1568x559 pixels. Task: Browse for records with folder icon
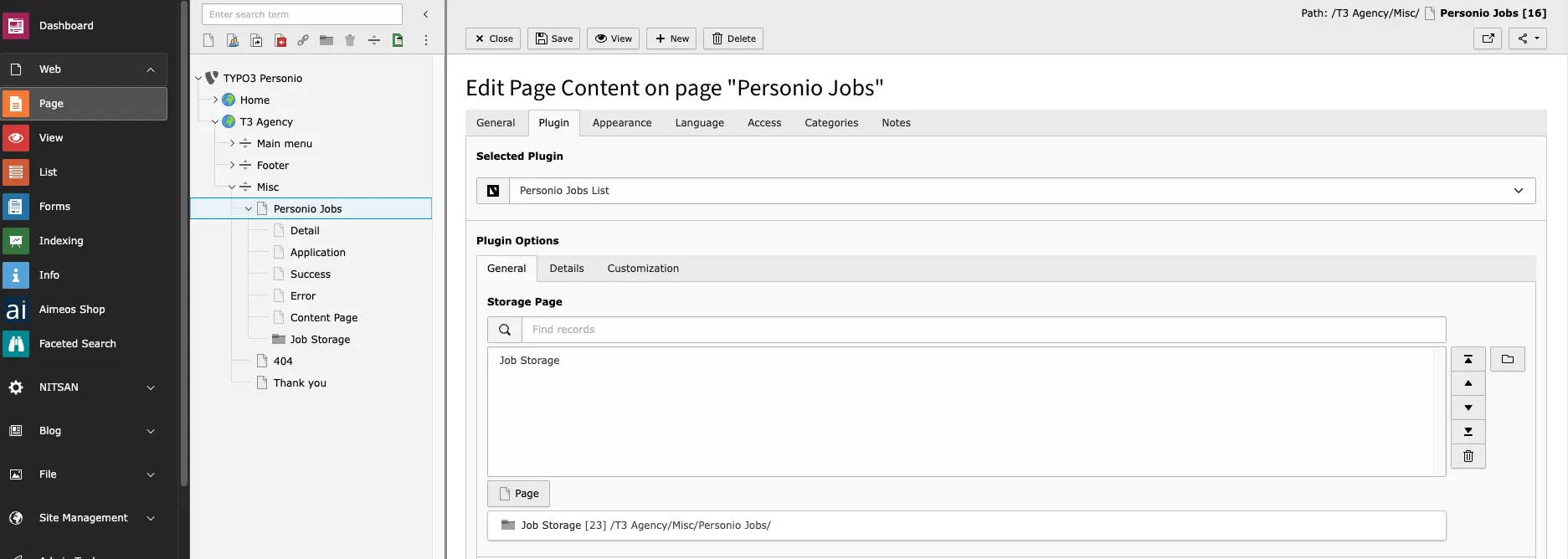pyautogui.click(x=1507, y=359)
